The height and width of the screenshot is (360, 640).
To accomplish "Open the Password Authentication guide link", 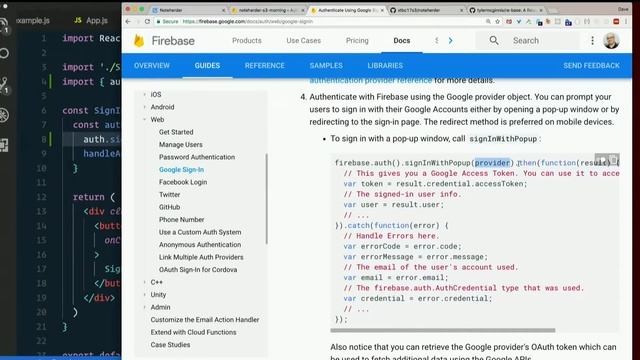I will tap(197, 157).
